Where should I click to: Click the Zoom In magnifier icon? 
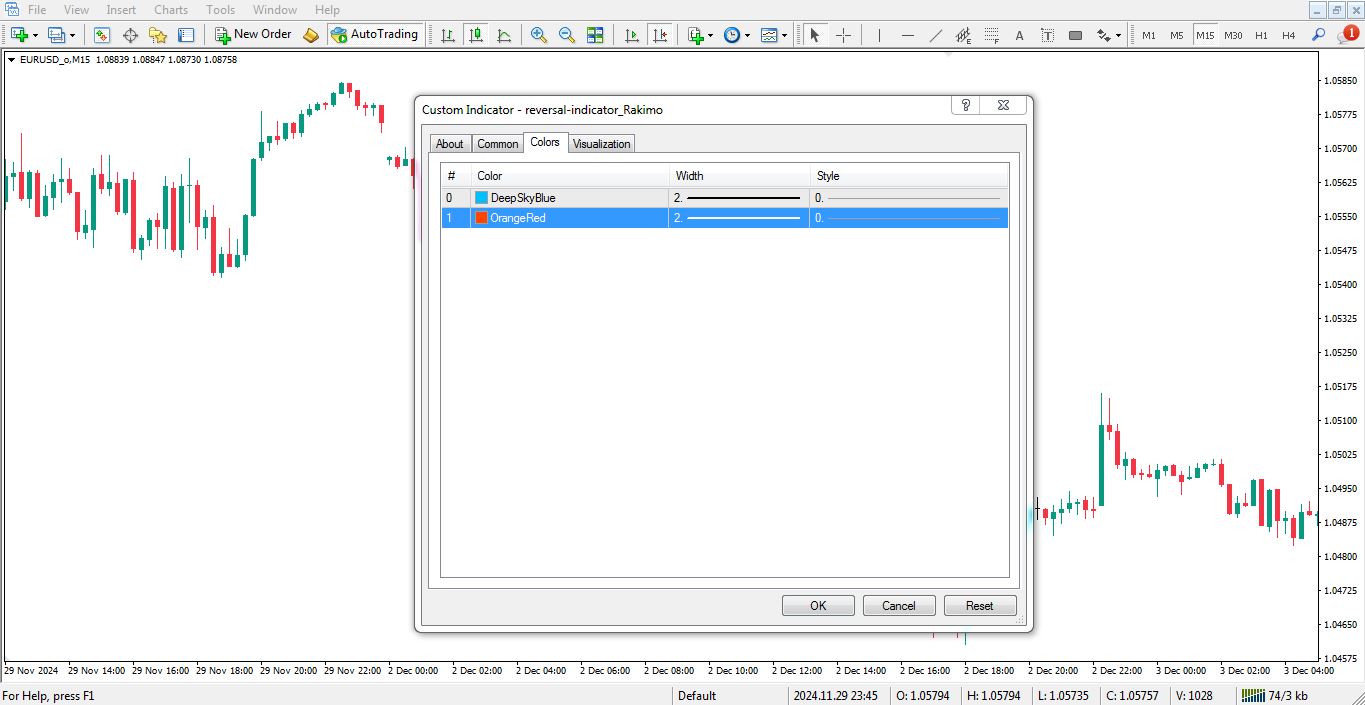click(539, 35)
